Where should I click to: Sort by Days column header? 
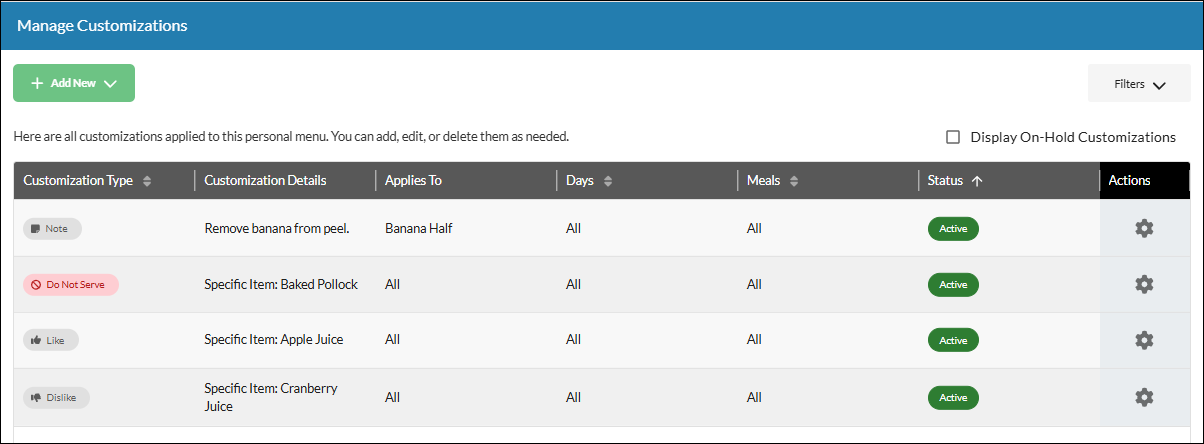point(588,181)
